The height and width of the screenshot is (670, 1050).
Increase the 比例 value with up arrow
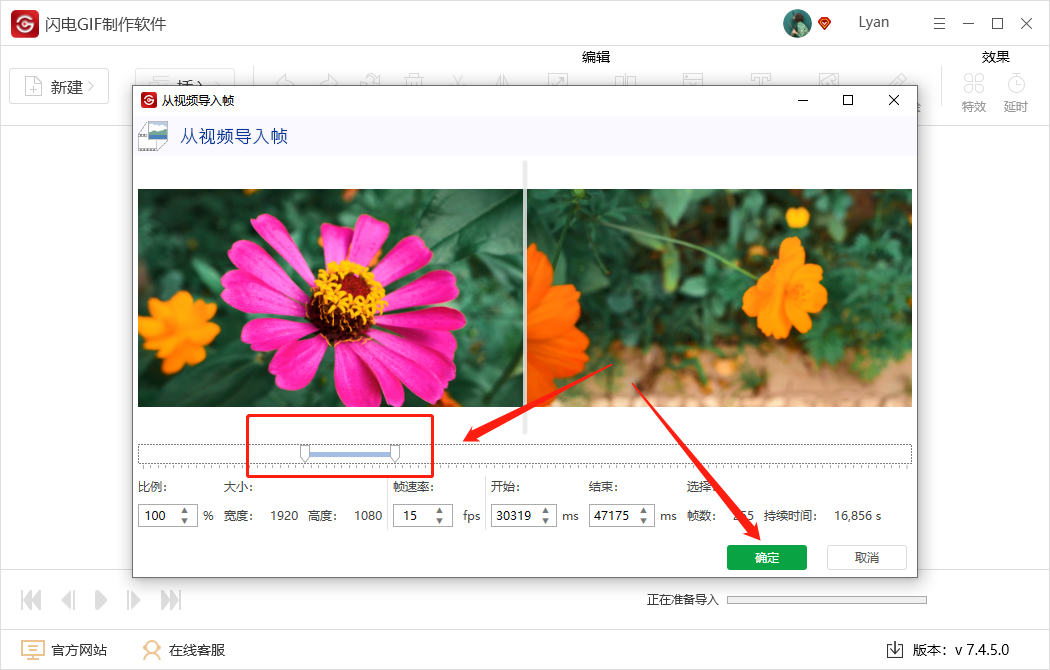pyautogui.click(x=184, y=511)
